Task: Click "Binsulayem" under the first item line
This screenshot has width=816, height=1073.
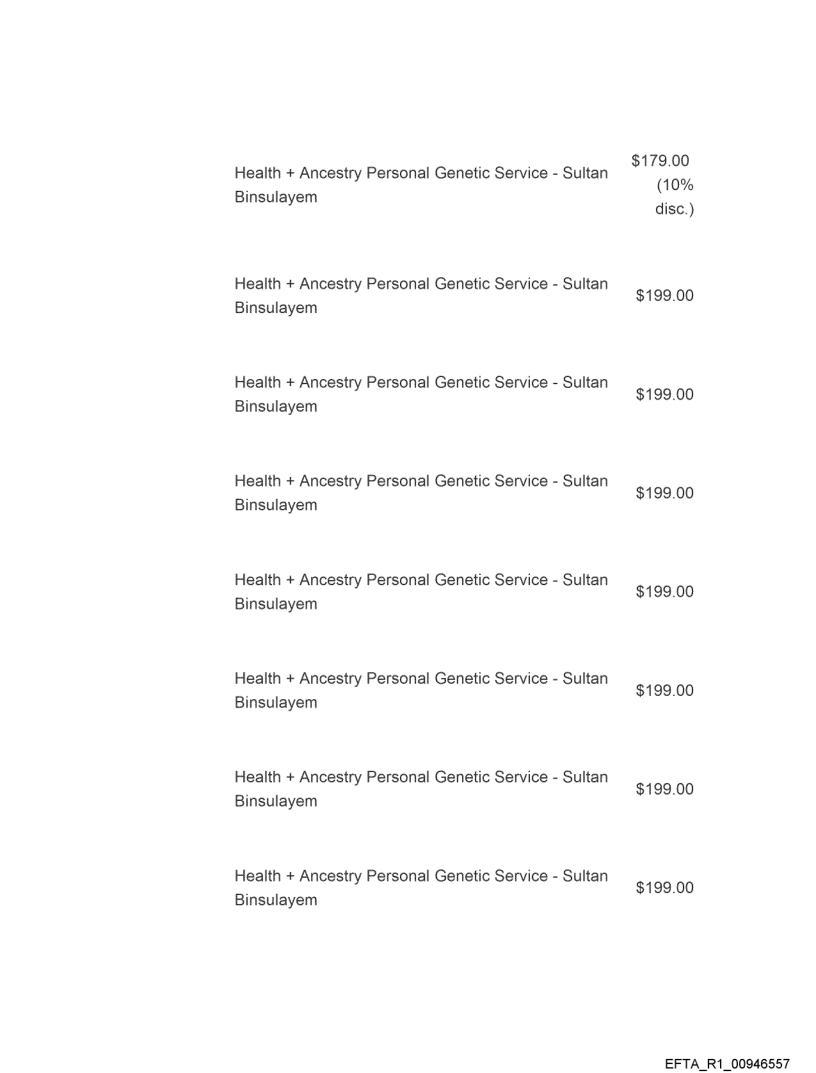Action: (x=276, y=197)
